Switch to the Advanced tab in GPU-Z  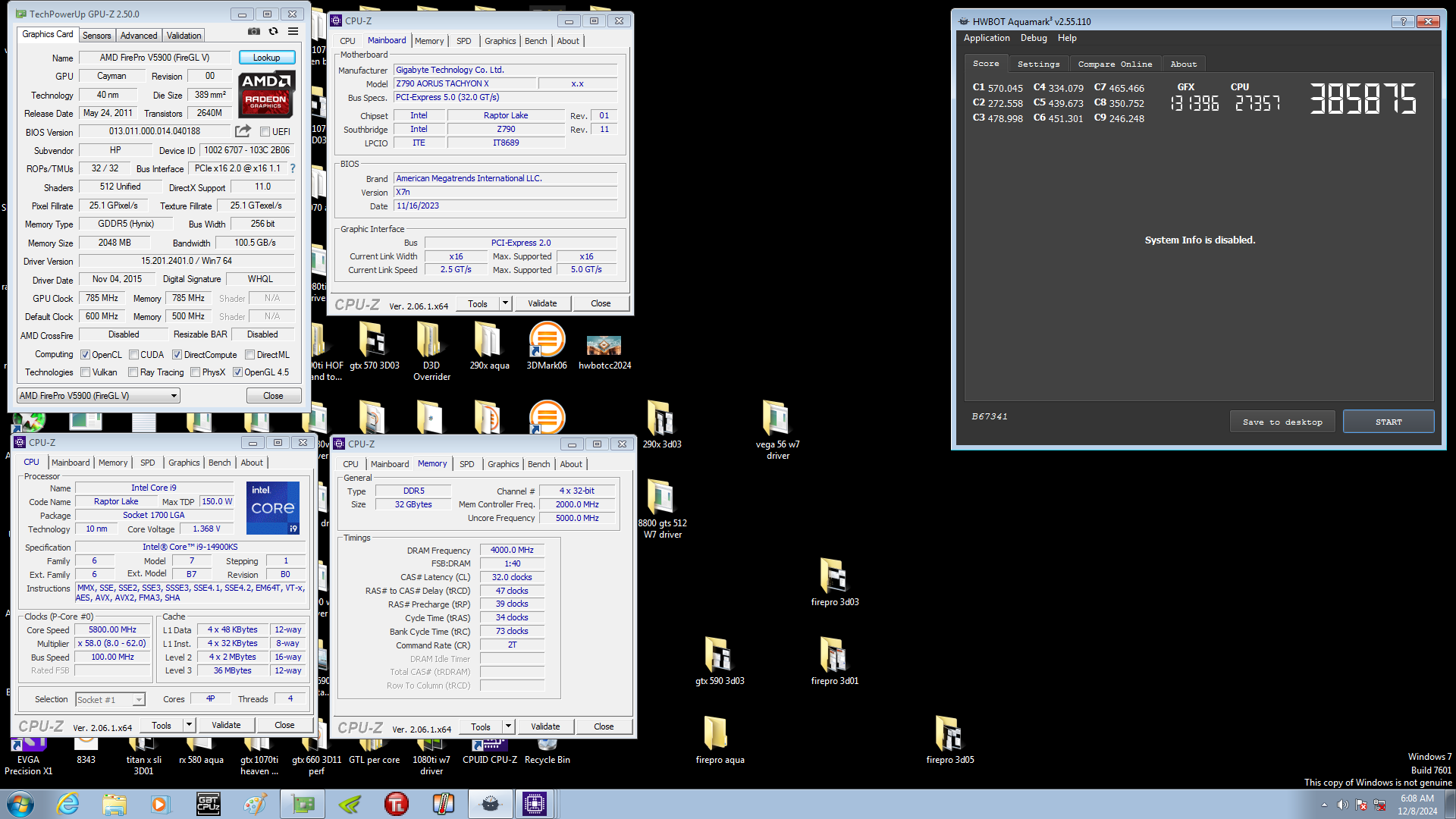click(x=139, y=35)
